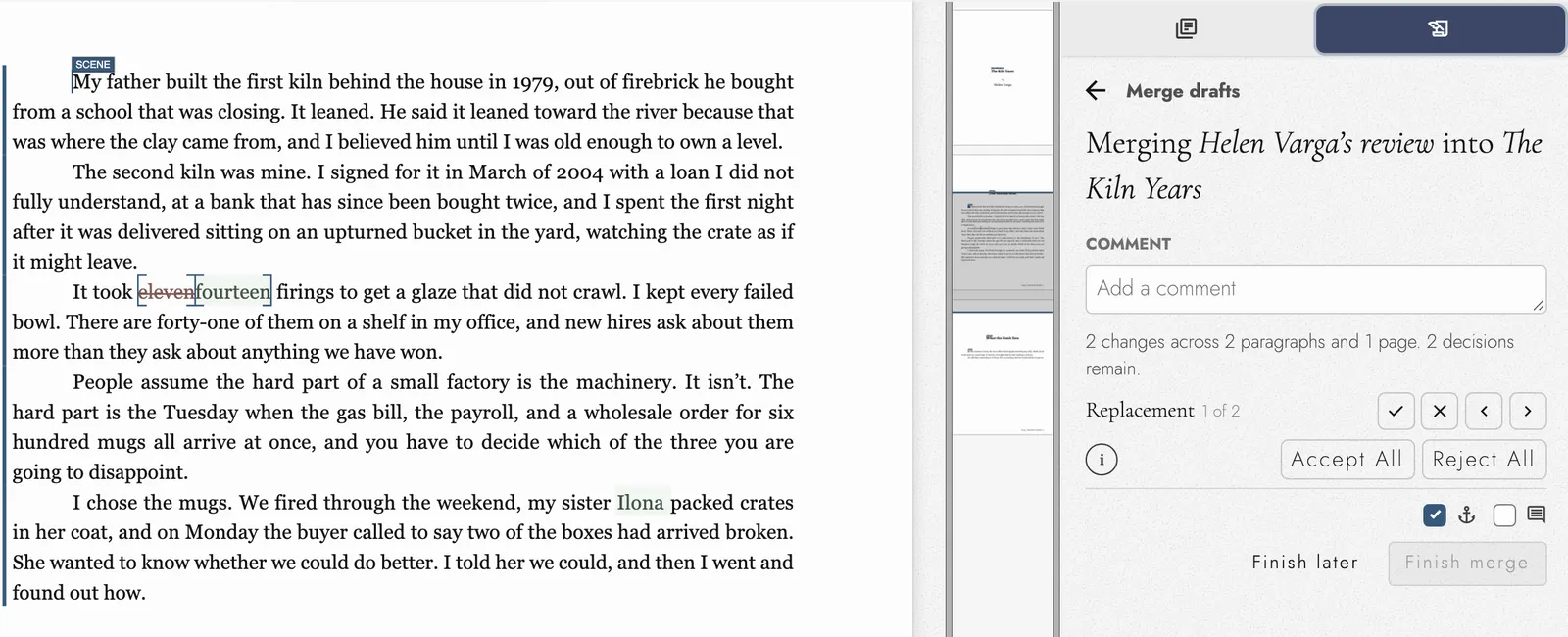The image size is (1568, 637).
Task: Open the documents list tab icon
Action: point(1186,28)
